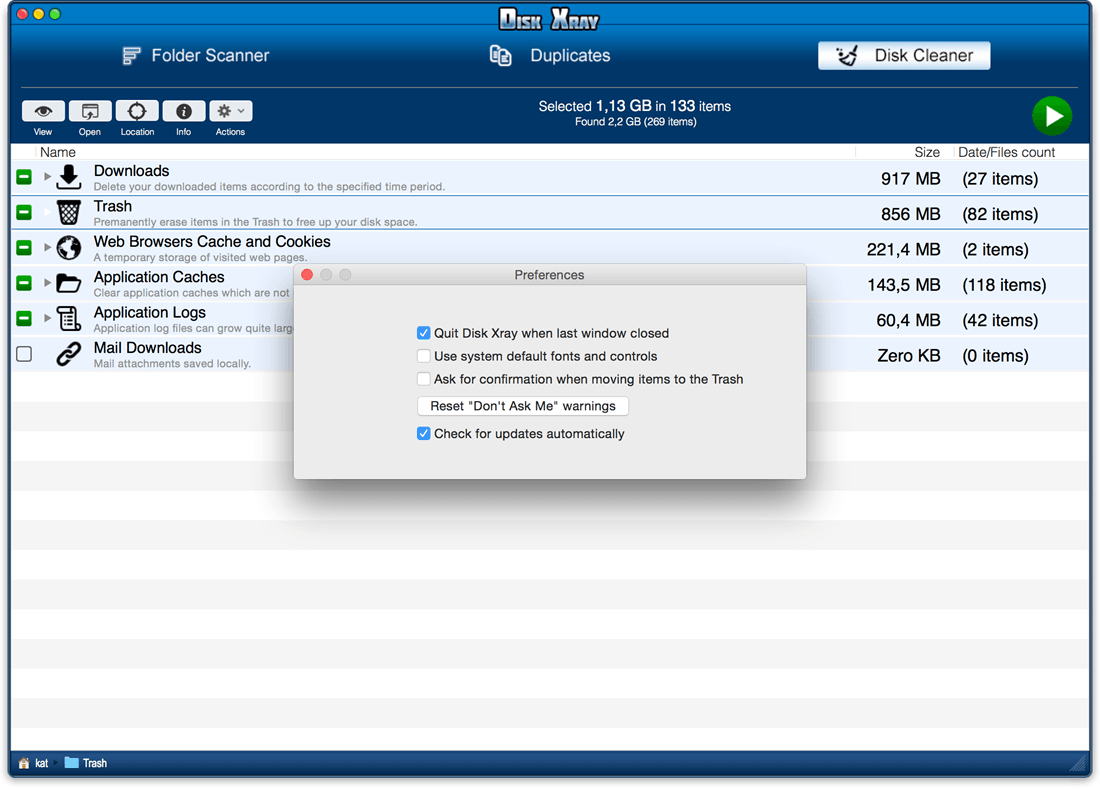Click the Trash folder in path bar

86,763
